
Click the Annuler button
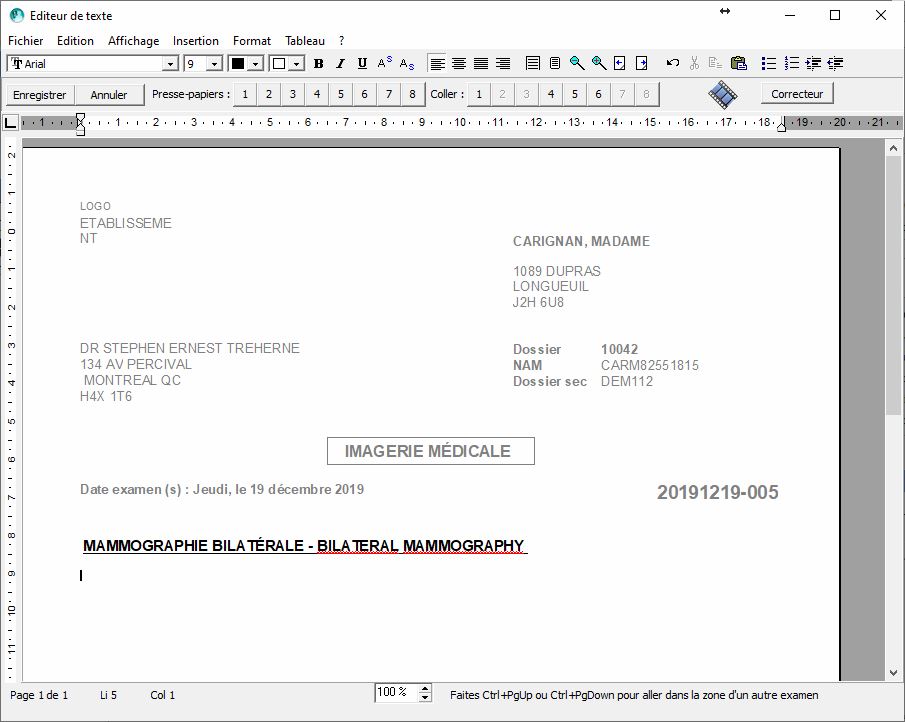(x=109, y=95)
